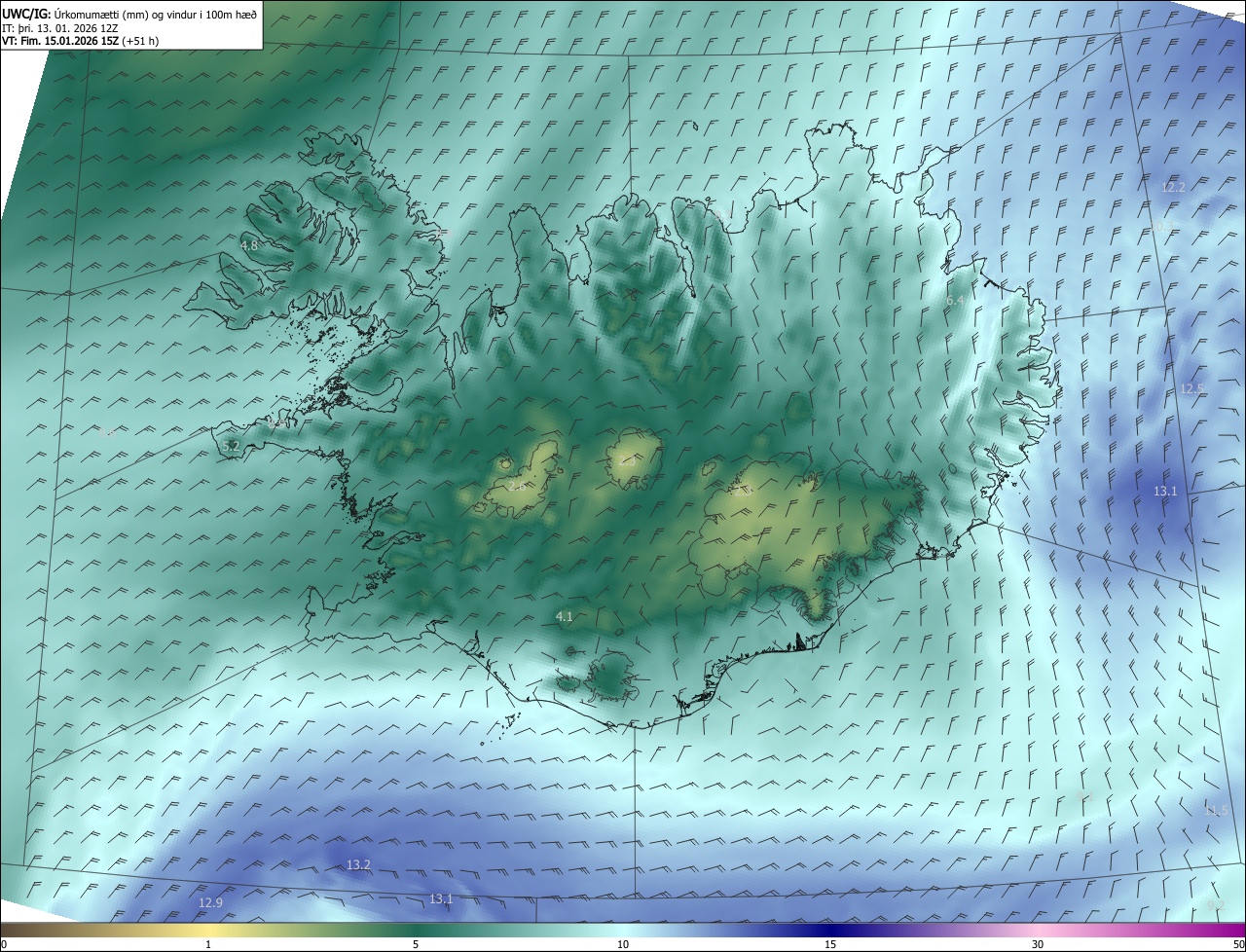The height and width of the screenshot is (952, 1246).
Task: Click the UWC/IG Úrkomumætti map title
Action: coord(129,13)
